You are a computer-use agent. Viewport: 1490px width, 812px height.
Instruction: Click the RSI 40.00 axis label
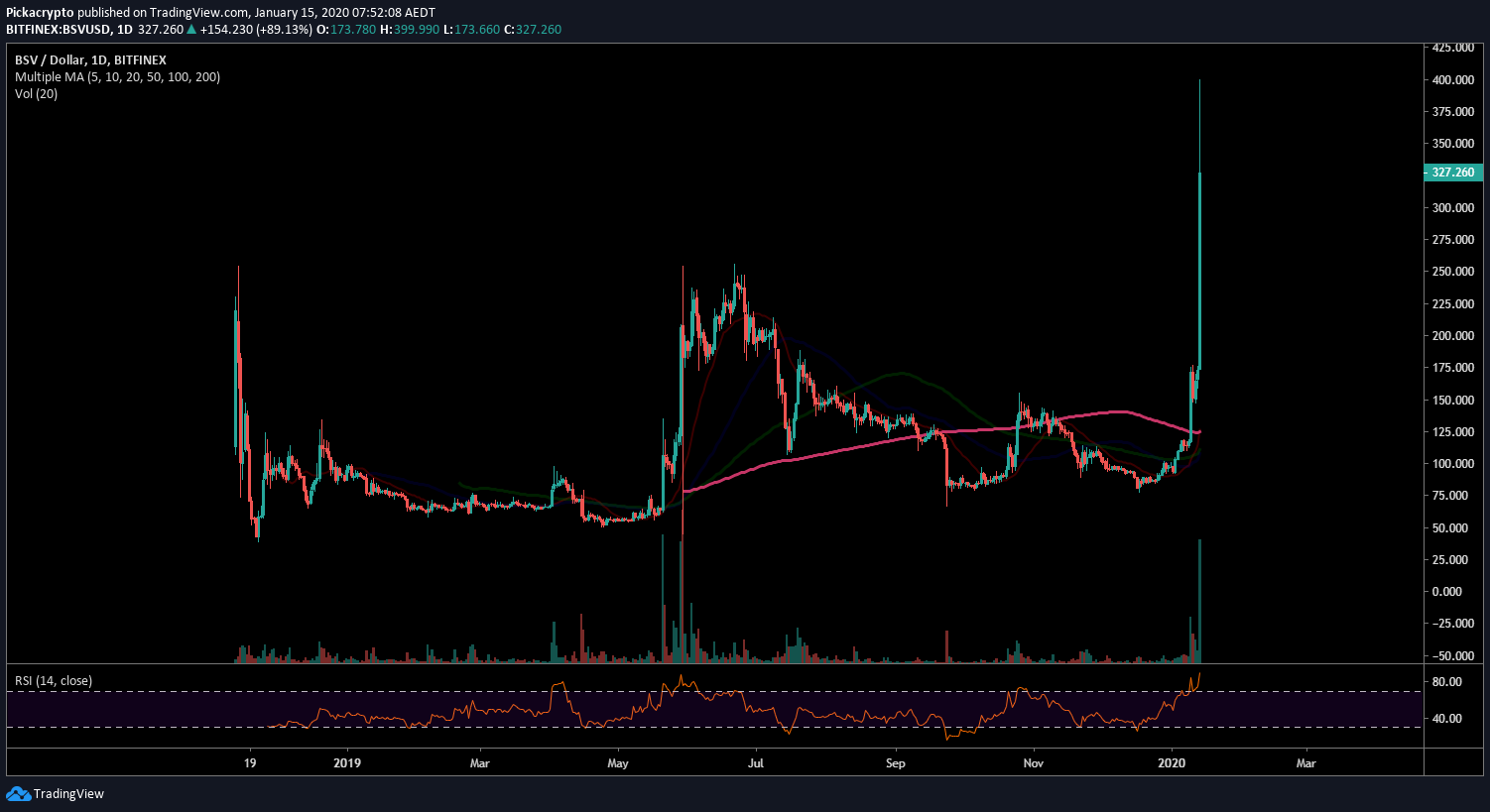click(1447, 719)
